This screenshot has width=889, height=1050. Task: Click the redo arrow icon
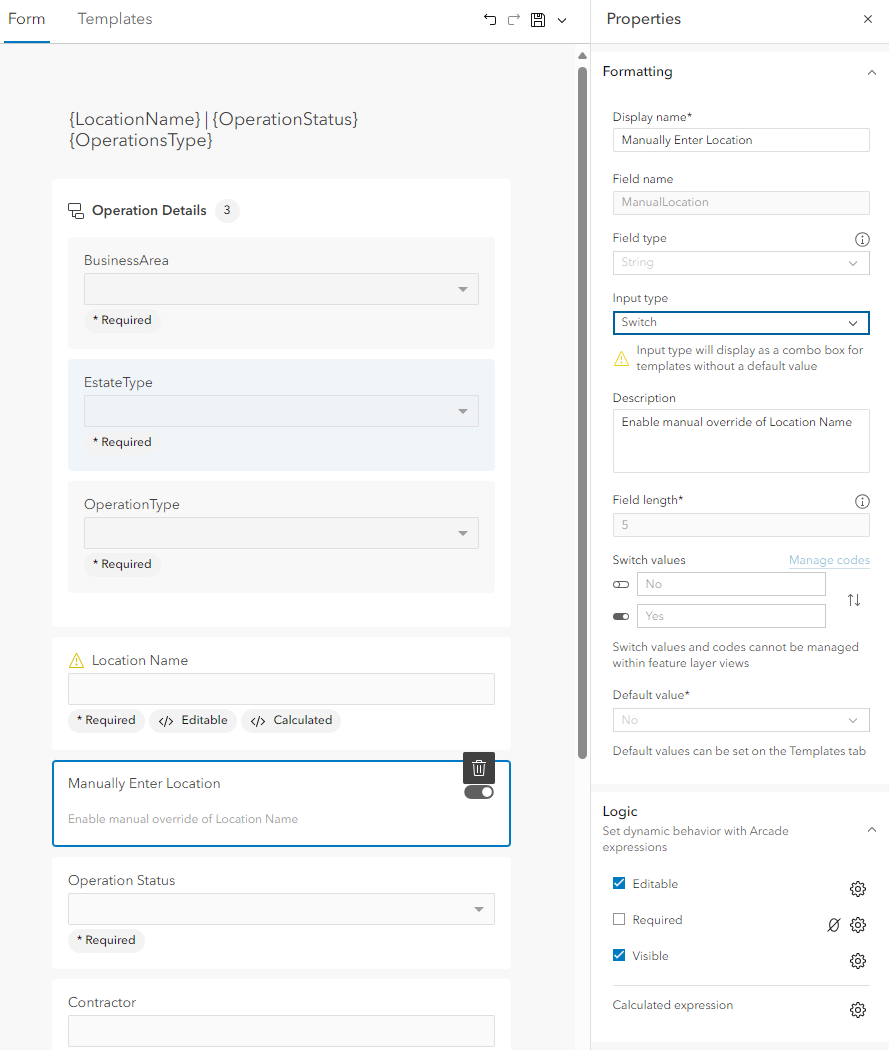point(514,20)
